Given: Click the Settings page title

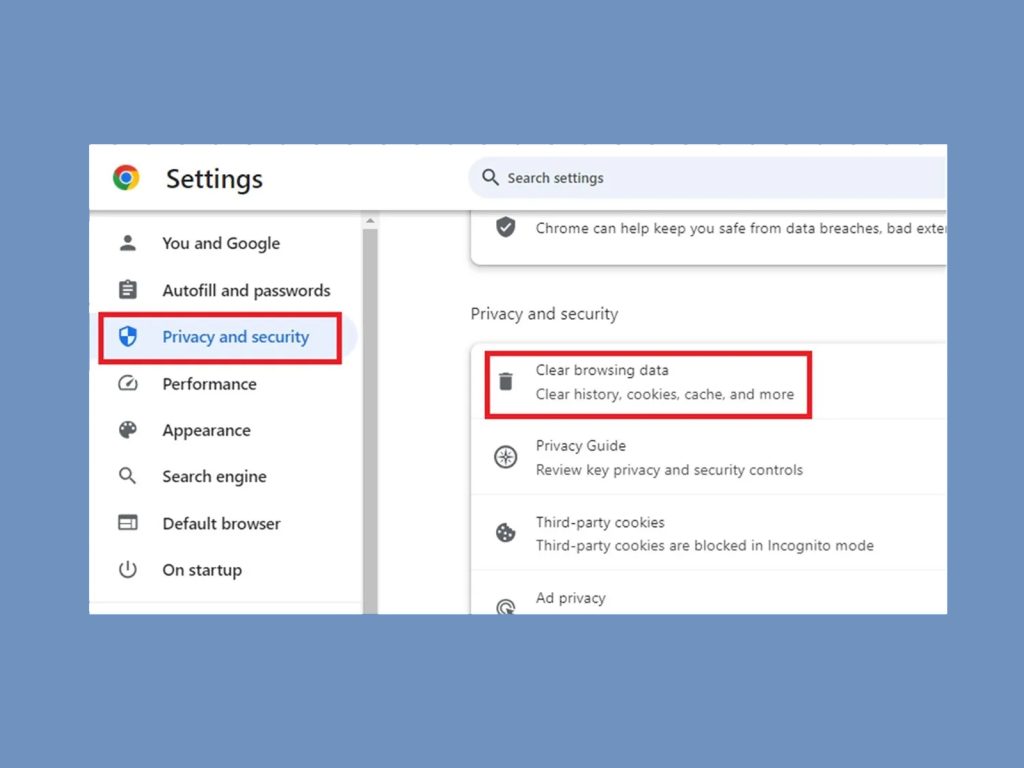Looking at the screenshot, I should point(214,179).
